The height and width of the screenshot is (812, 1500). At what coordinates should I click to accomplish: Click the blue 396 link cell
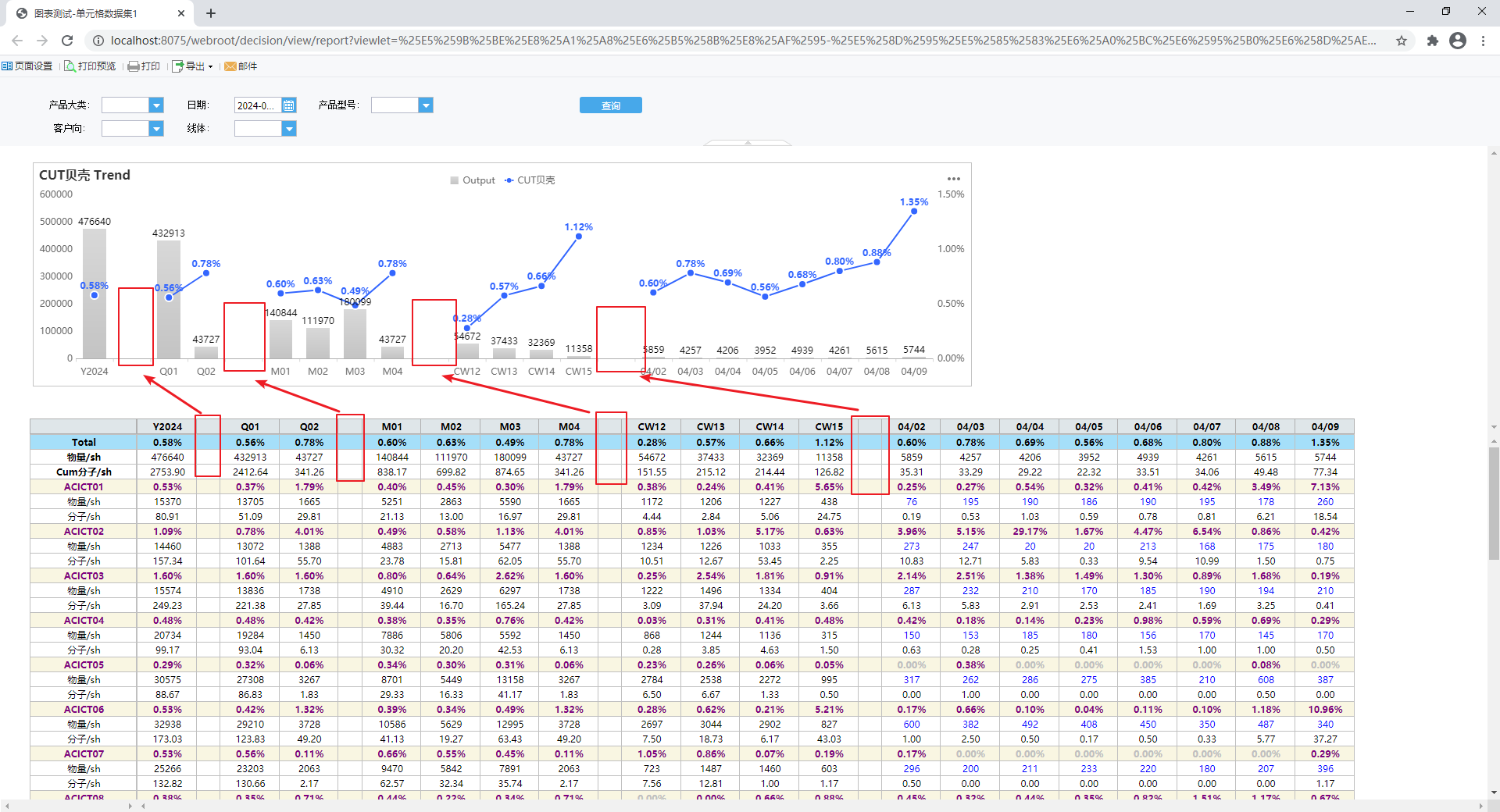tap(1325, 768)
